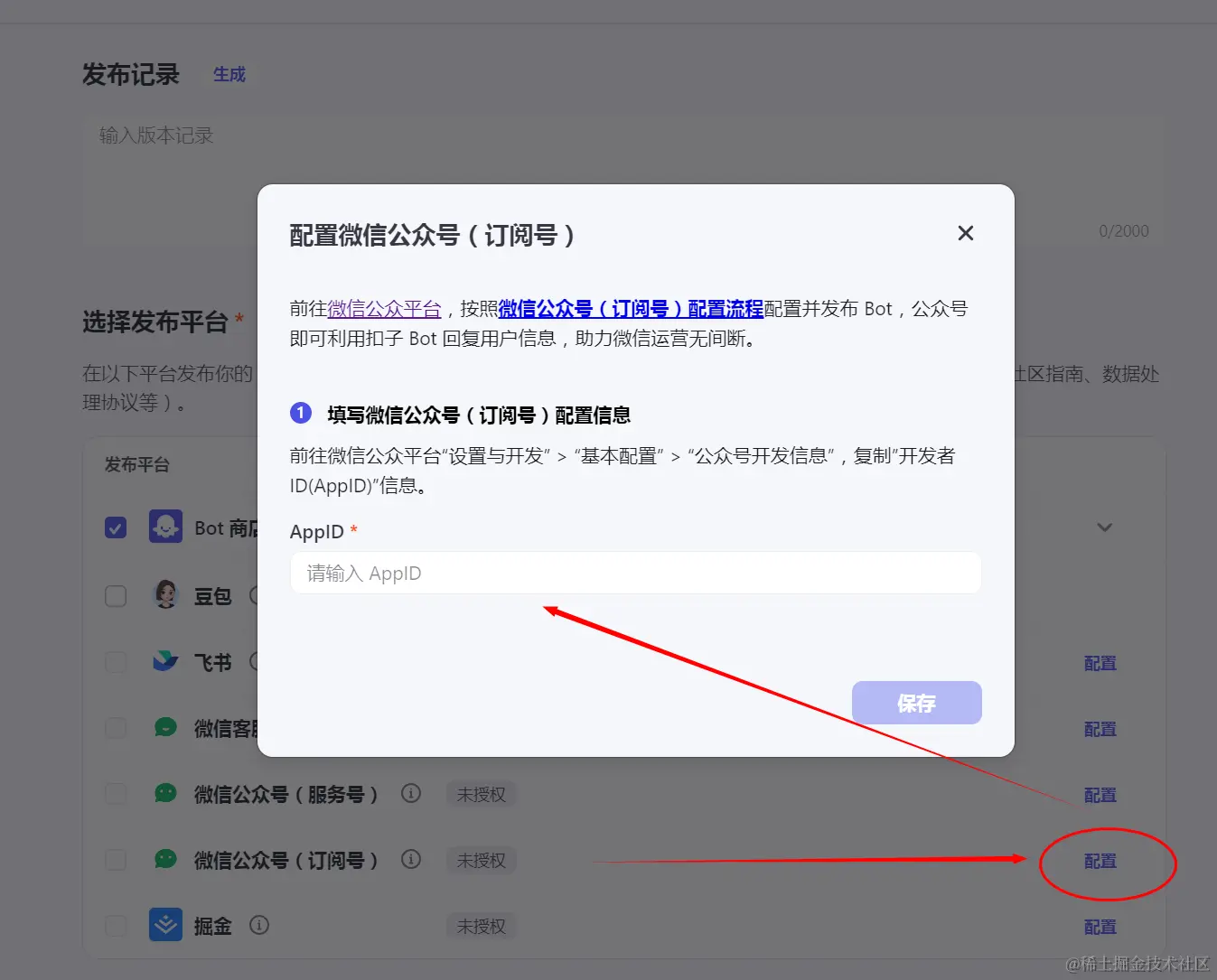Click 未授权 tag on 微信公众号（服务号）row
Screen dimensions: 1217x980
click(x=481, y=795)
